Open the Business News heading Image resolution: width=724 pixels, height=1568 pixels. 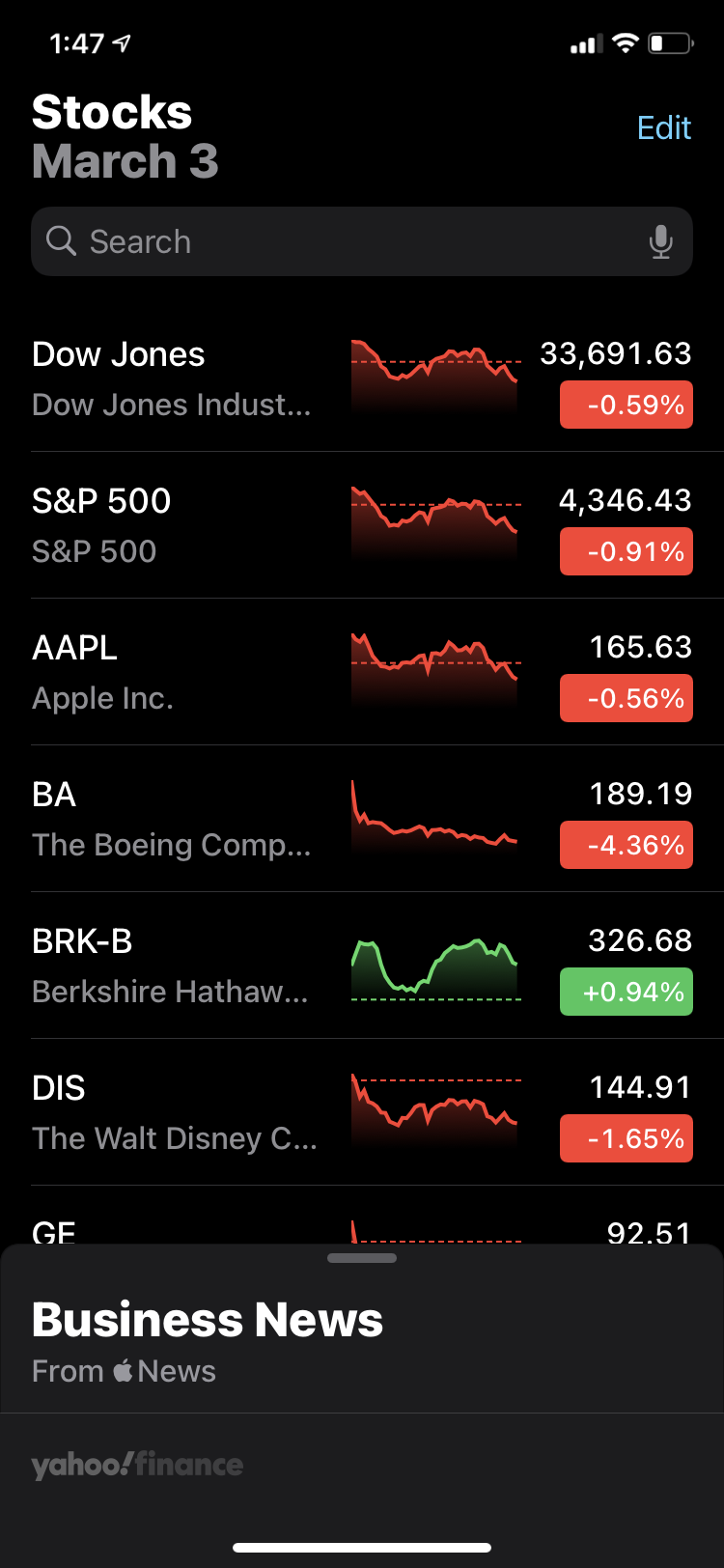click(208, 1320)
